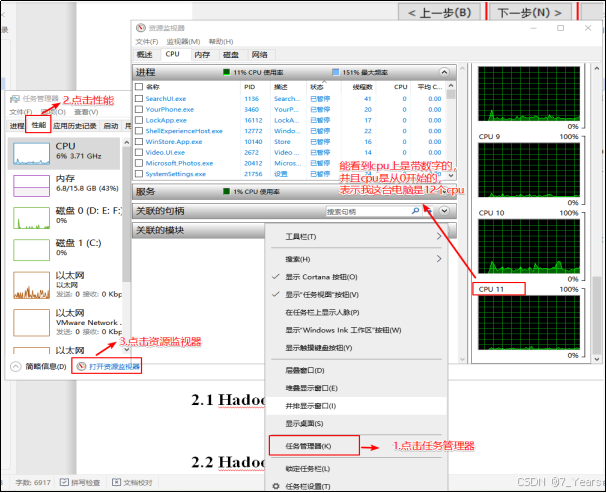Check the Microsoft.Photos.exe checkbox
This screenshot has height=493, width=607.
(139, 163)
